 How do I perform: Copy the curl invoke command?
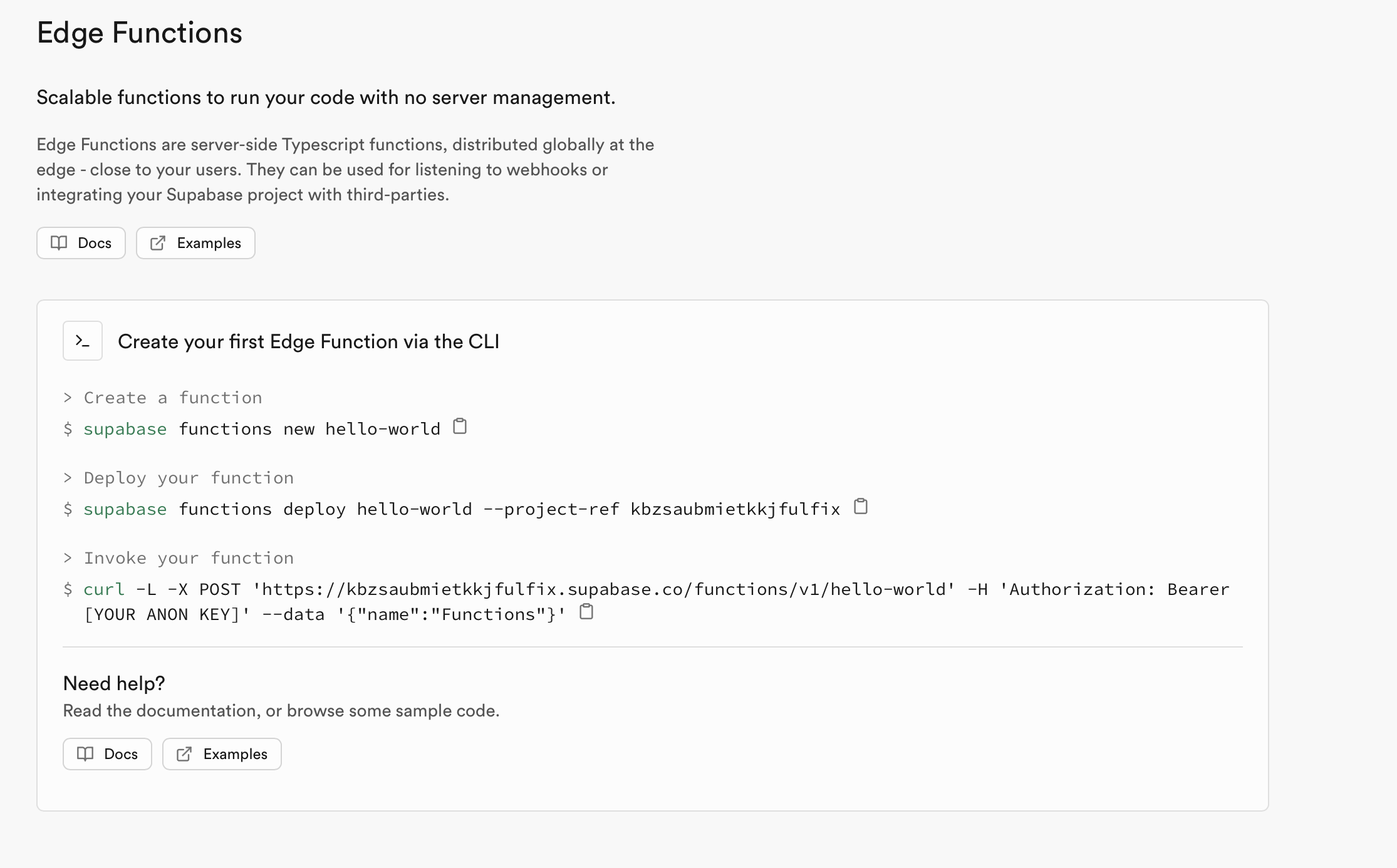pos(587,612)
